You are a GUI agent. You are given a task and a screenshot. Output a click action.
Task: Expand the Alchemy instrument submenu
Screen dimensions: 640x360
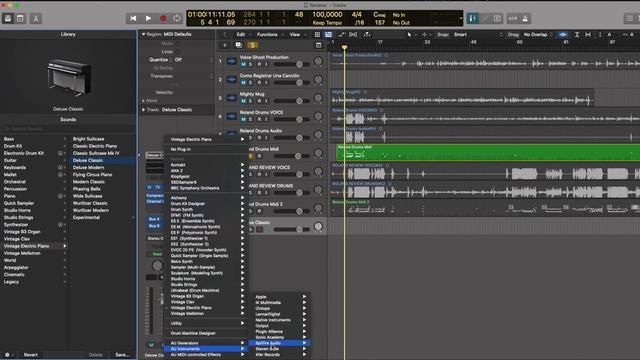(x=206, y=198)
